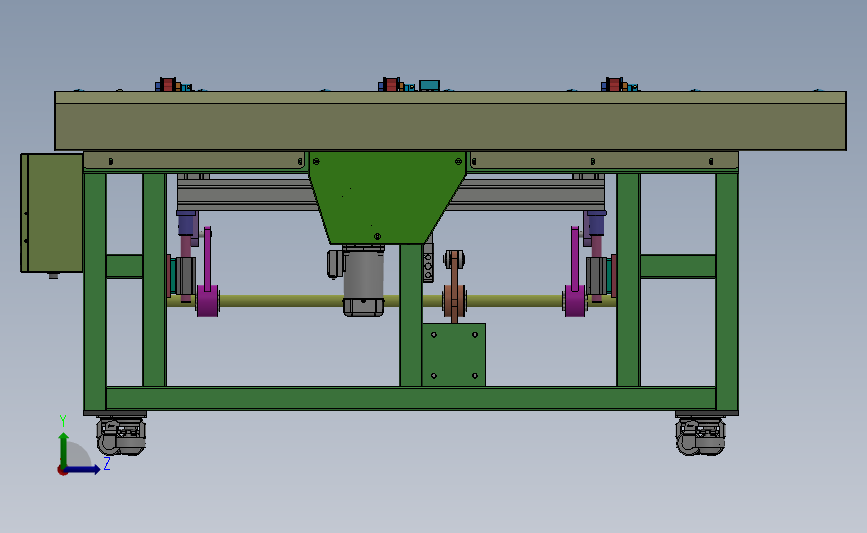Select the large olive tabletop plate
The height and width of the screenshot is (533, 867).
[450, 121]
